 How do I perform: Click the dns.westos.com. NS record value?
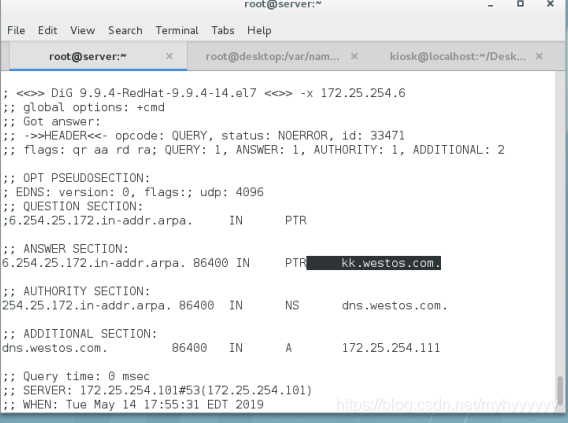pos(394,306)
